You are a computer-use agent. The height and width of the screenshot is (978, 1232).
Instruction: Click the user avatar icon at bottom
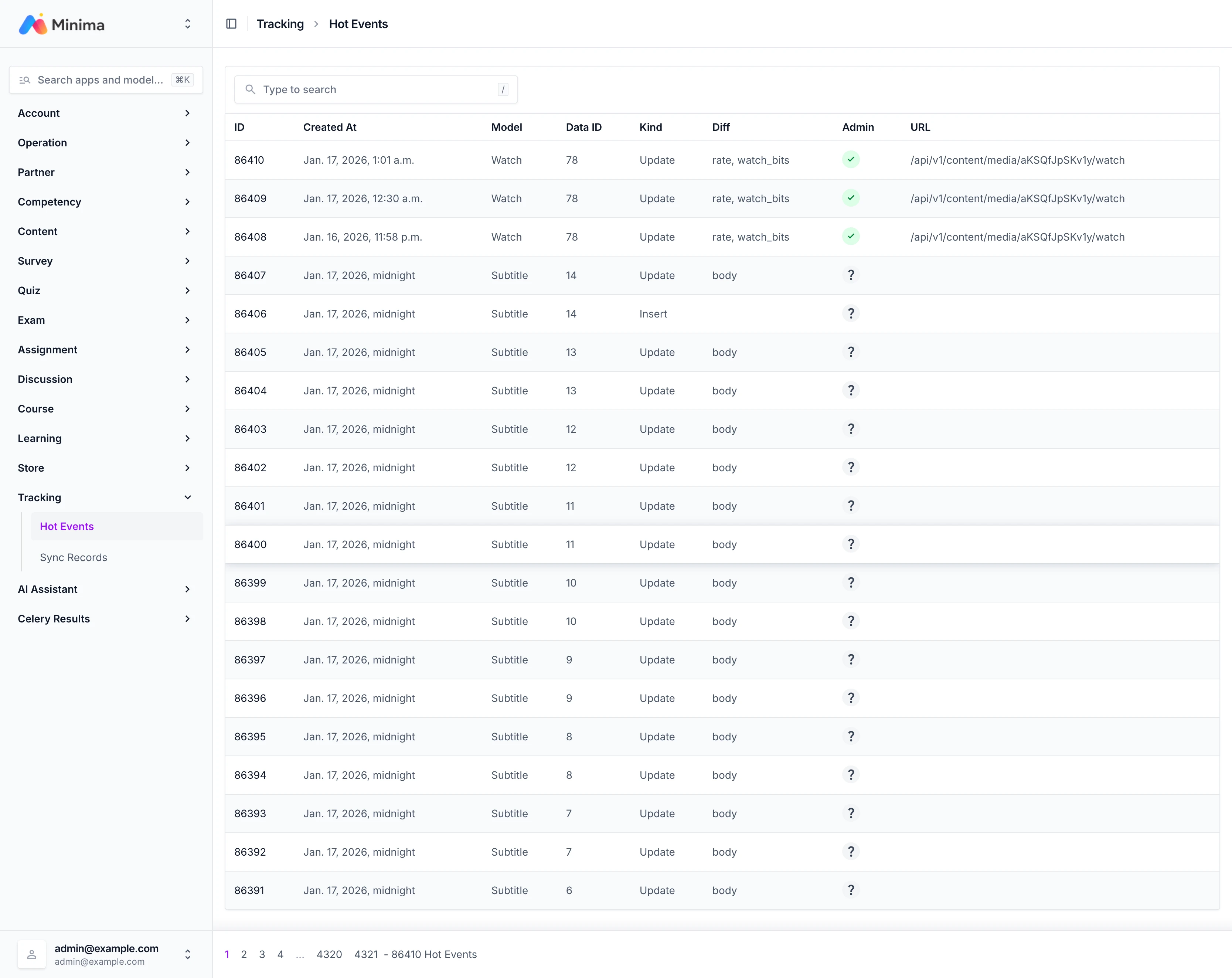[x=32, y=954]
